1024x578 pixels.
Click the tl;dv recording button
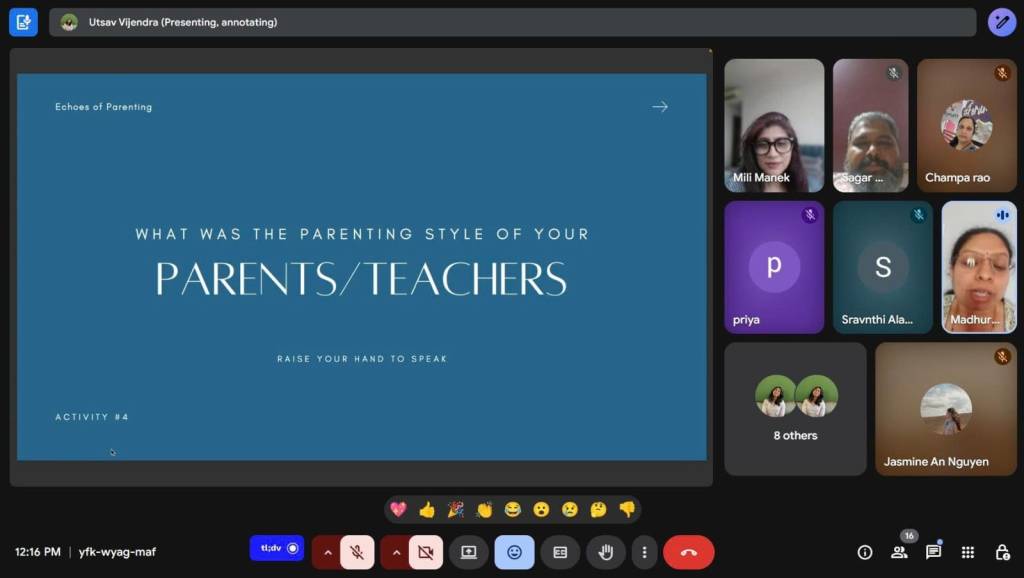[x=277, y=548]
